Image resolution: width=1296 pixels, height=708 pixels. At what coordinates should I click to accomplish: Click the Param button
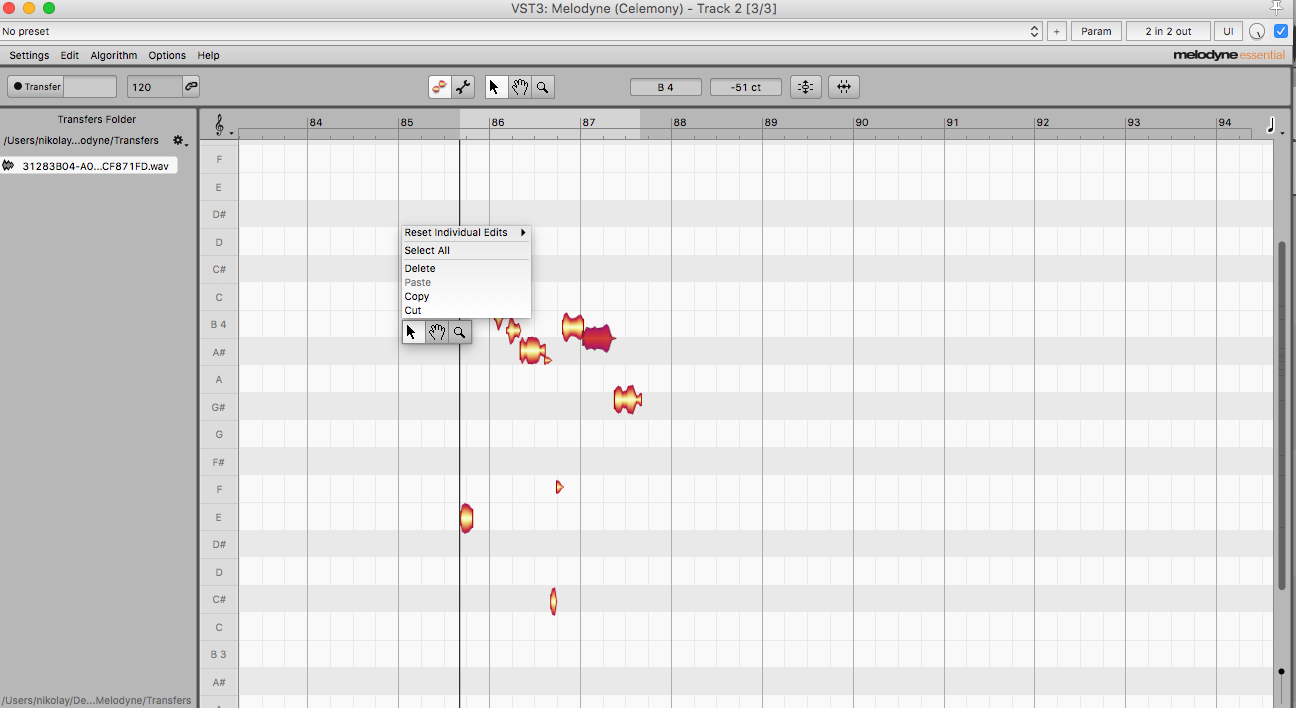tap(1096, 32)
